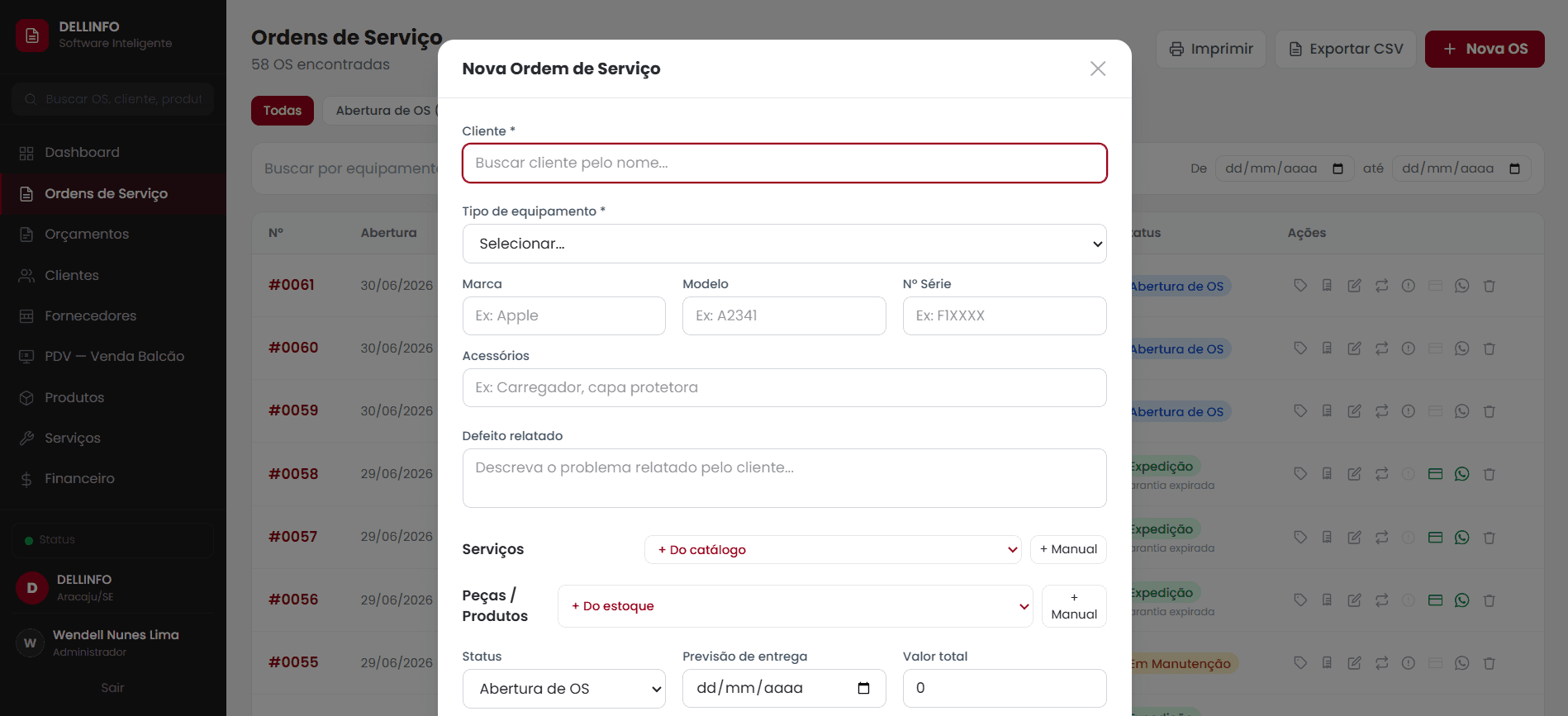Open PDV — Venda Balcão
1568x716 pixels.
(x=113, y=357)
